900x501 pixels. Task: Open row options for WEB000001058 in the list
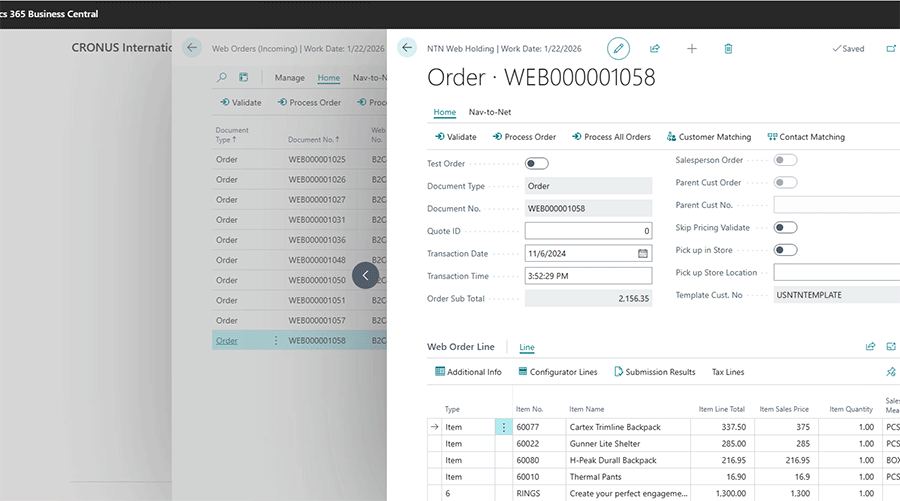276,340
